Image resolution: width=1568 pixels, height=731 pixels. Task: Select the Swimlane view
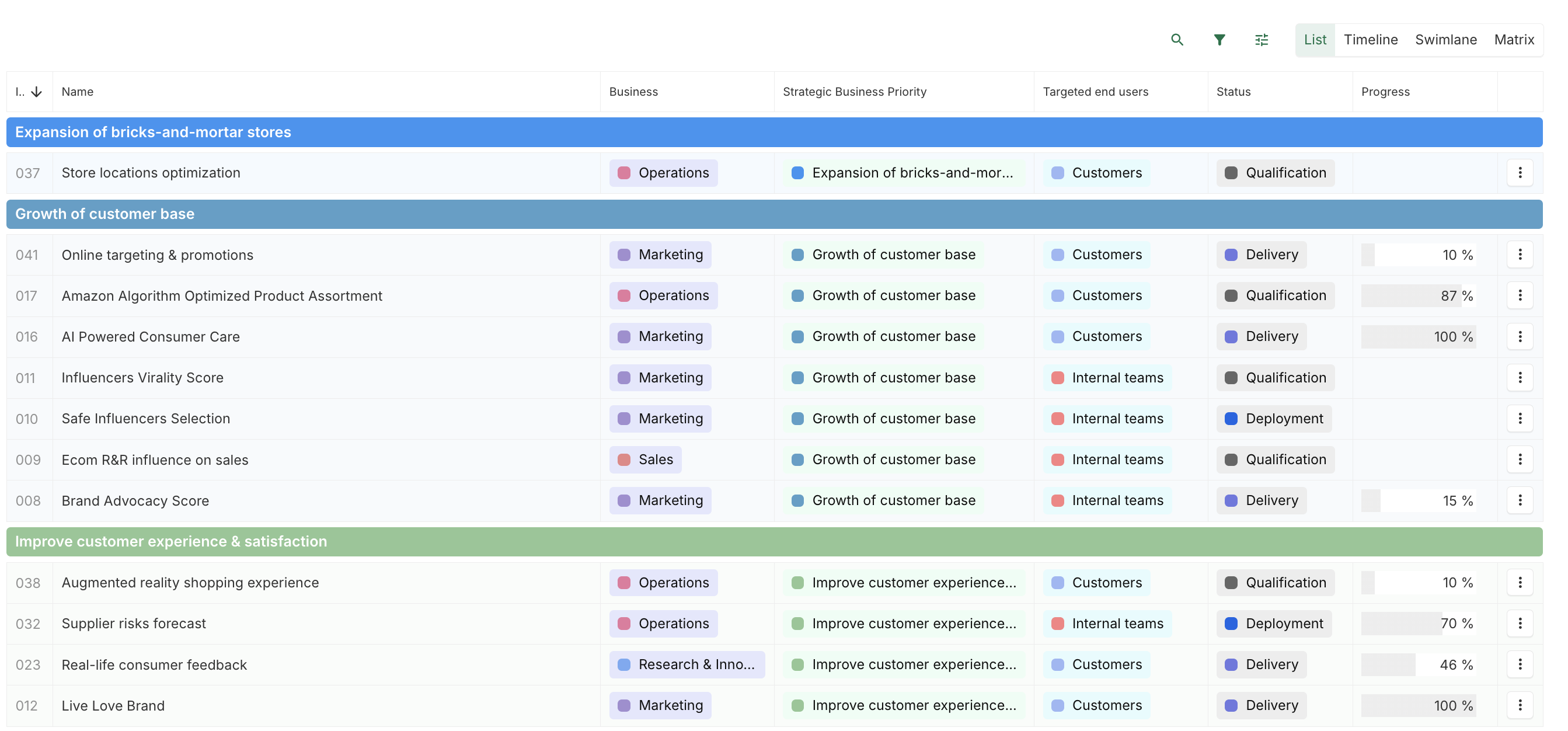tap(1446, 39)
